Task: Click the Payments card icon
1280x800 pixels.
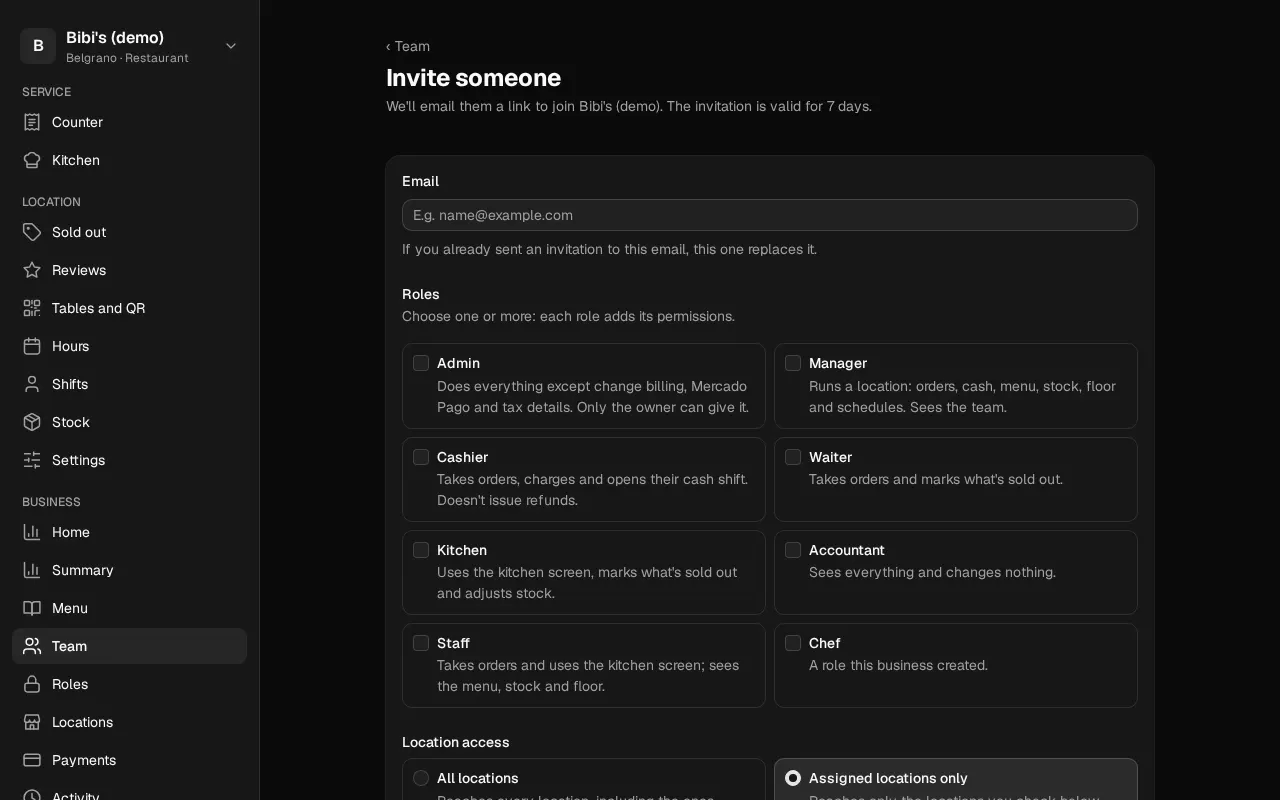Action: click(32, 760)
